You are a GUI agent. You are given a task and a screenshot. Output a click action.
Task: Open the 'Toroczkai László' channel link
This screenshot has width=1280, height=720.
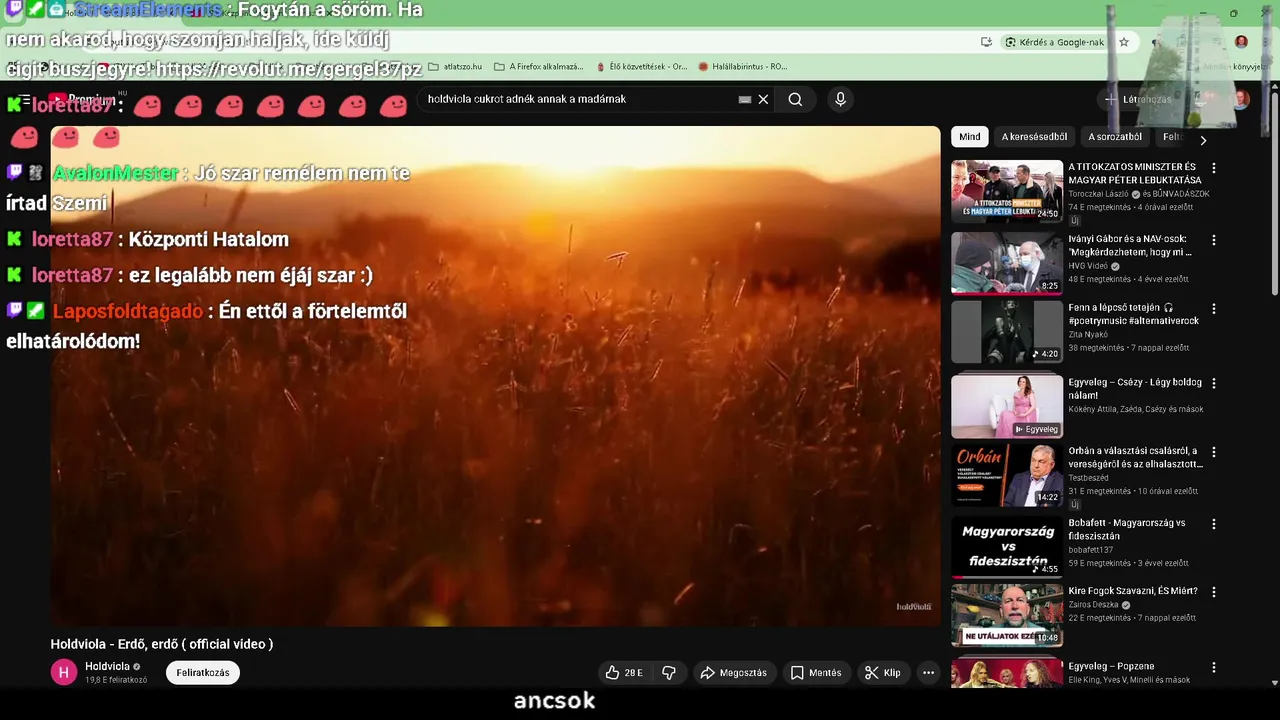[x=1098, y=194]
